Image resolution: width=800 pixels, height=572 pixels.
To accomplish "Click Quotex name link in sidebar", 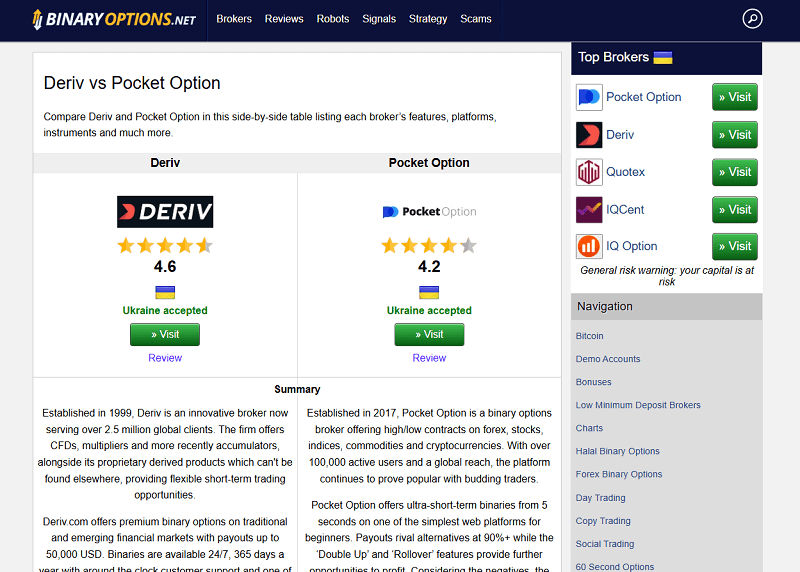I will pyautogui.click(x=626, y=172).
